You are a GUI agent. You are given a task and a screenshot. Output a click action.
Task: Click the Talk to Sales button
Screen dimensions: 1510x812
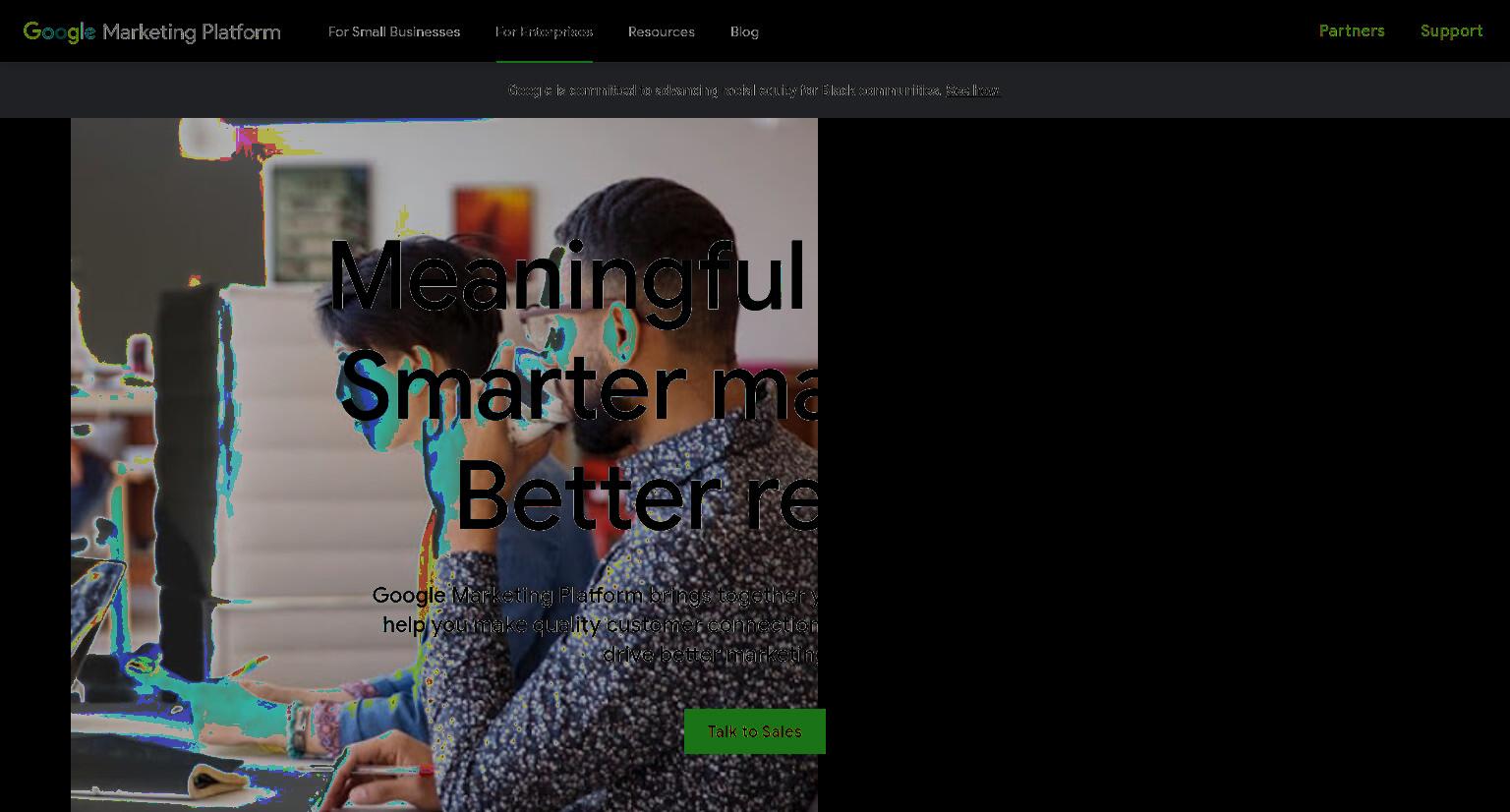tap(755, 731)
